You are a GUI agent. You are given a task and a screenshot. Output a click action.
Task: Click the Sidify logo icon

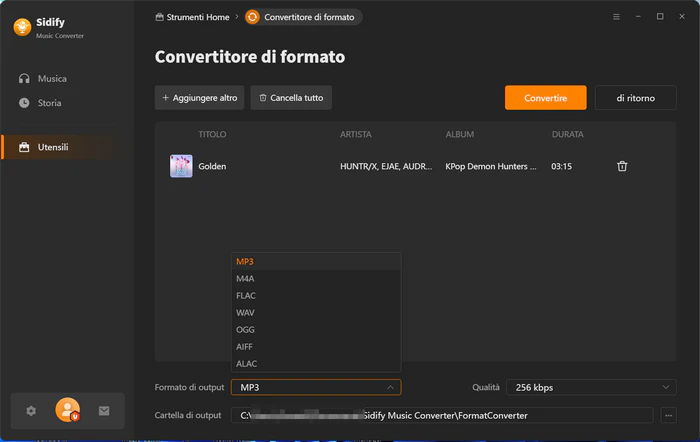[22, 27]
